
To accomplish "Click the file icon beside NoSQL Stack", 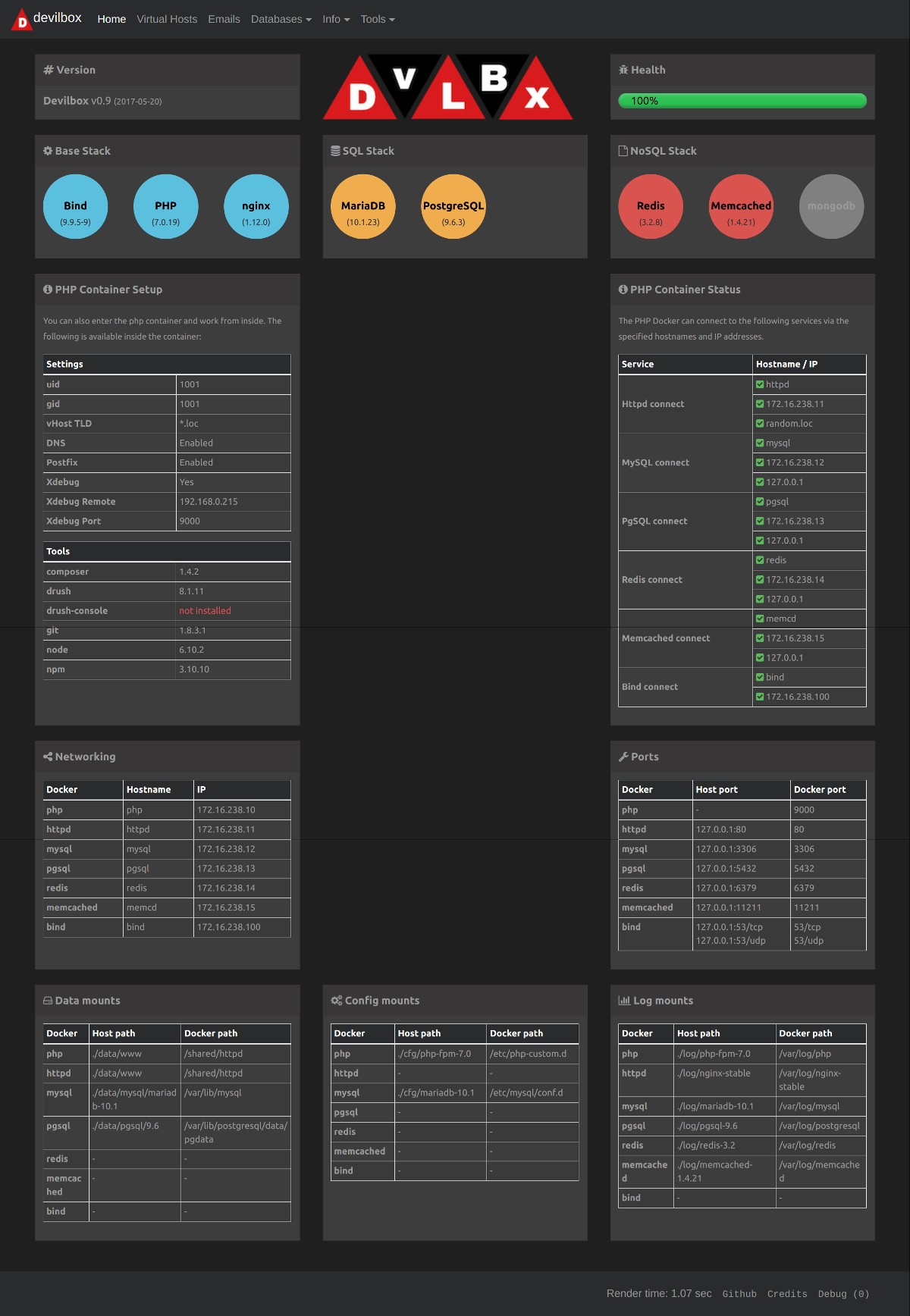I will click(x=623, y=151).
